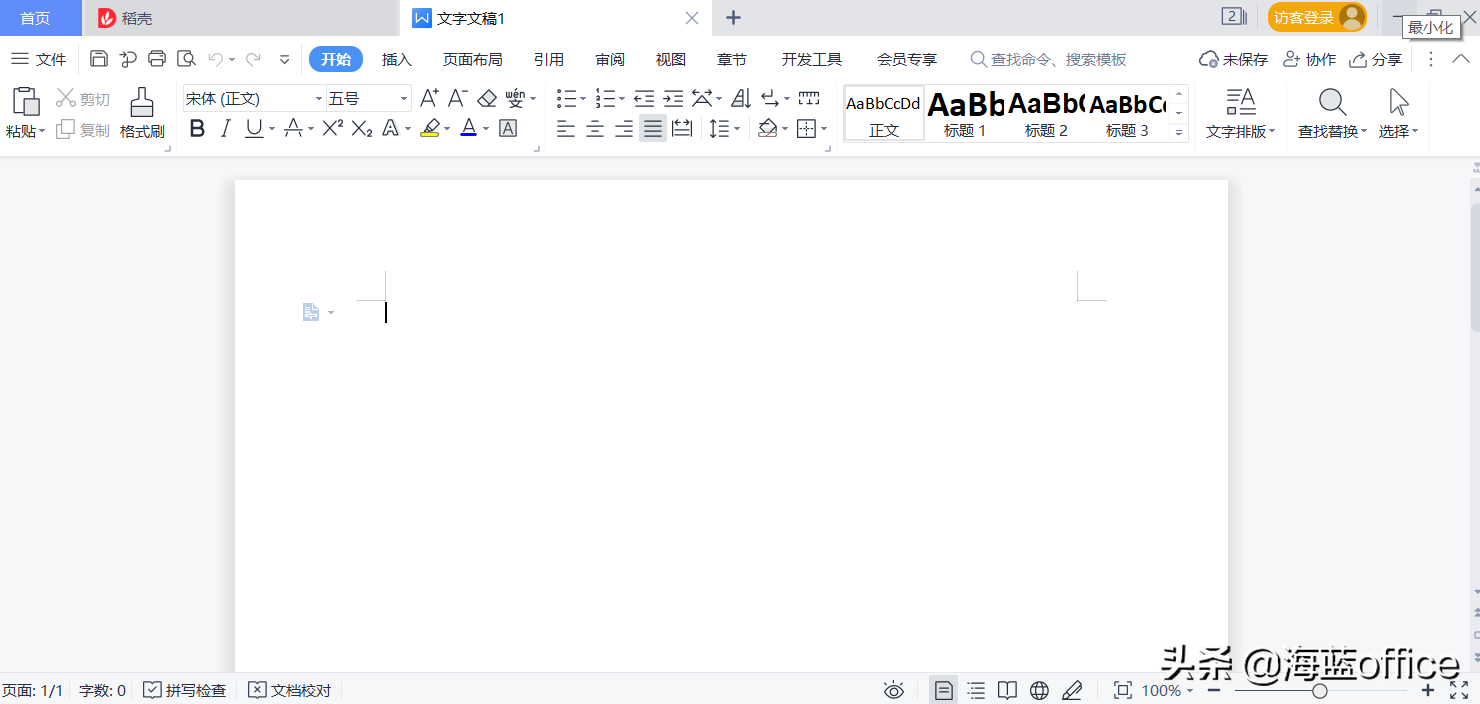Click the Save icon in quick toolbar

click(98, 59)
